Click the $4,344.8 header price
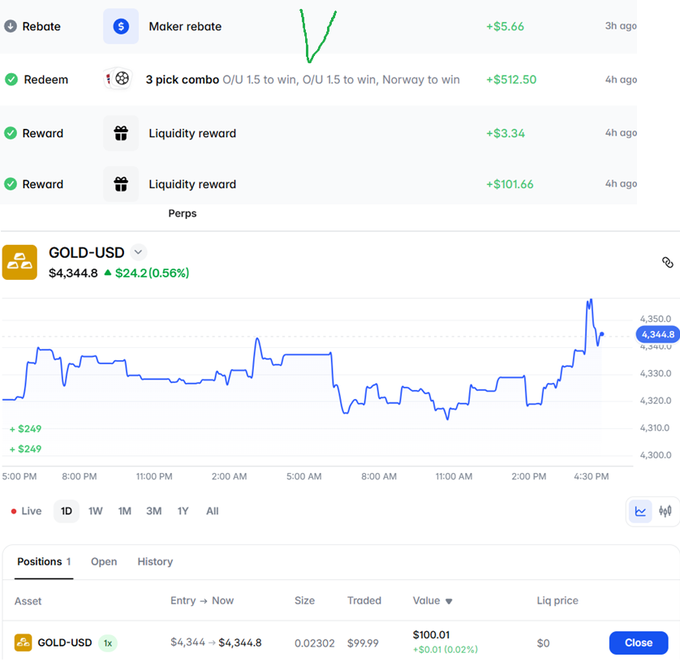This screenshot has height=666, width=680. pyautogui.click(x=73, y=273)
